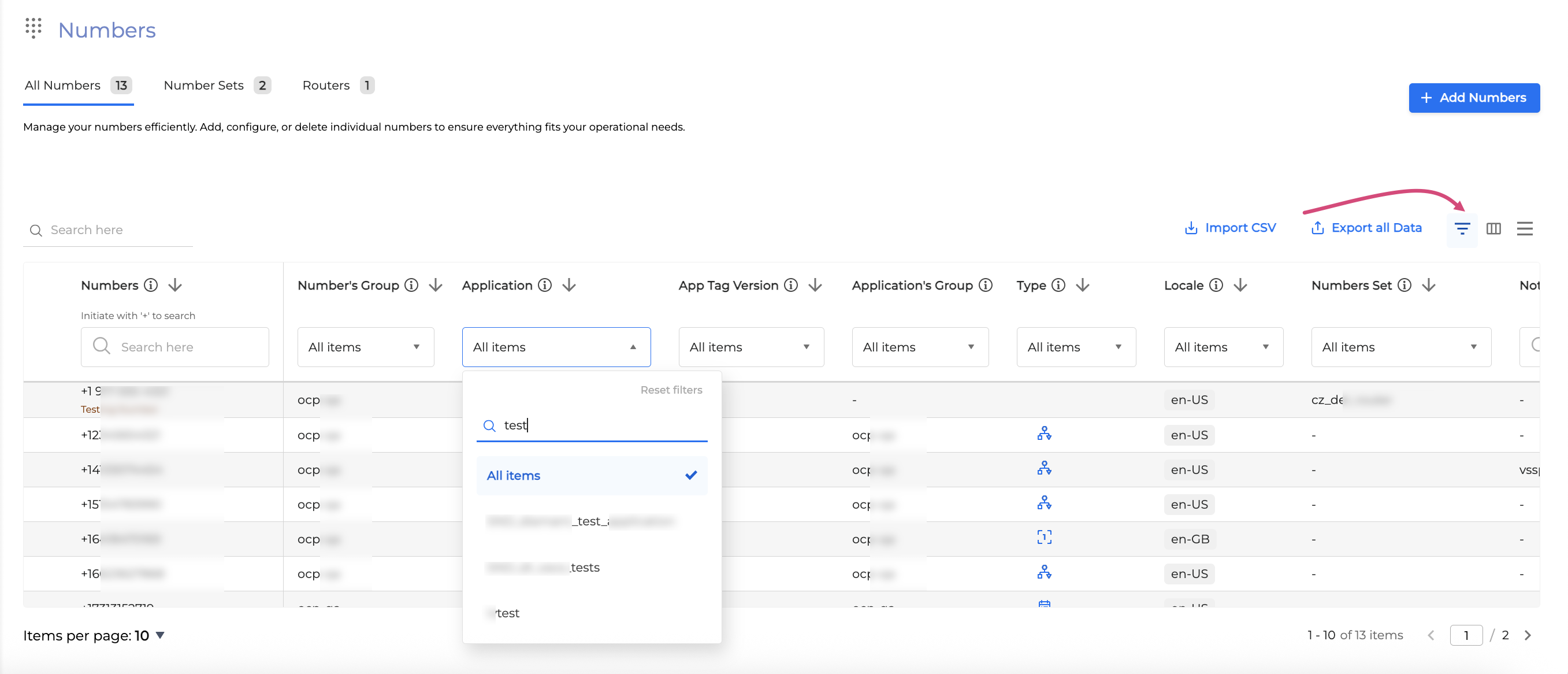Click the Add Numbers button
This screenshot has width=1568, height=674.
click(x=1474, y=98)
